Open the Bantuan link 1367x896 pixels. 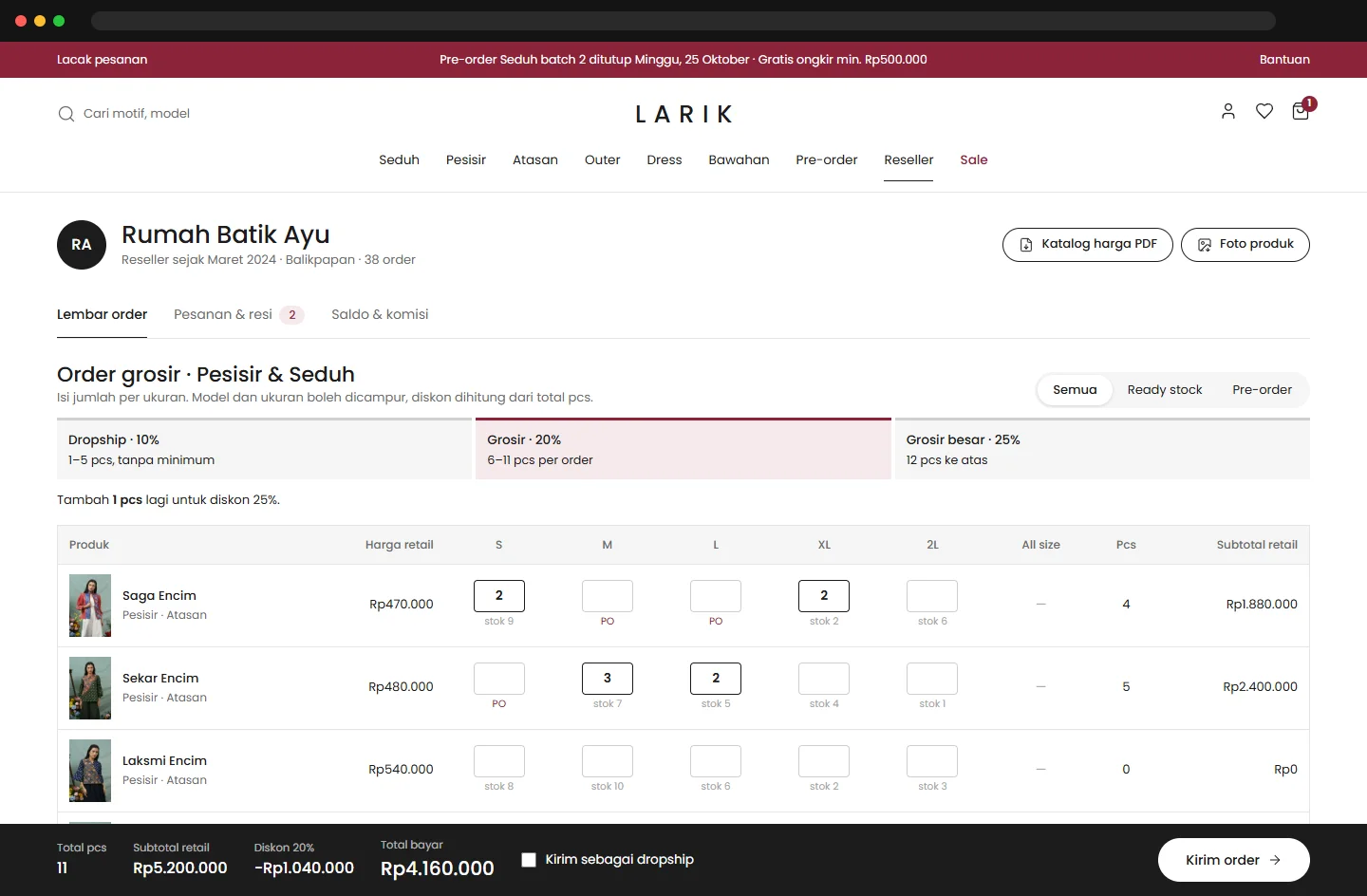pos(1284,59)
